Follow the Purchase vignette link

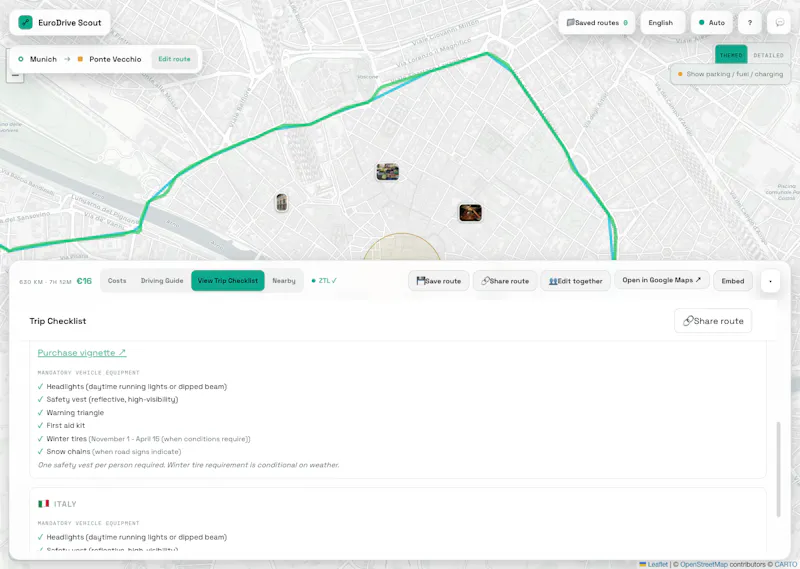(82, 353)
